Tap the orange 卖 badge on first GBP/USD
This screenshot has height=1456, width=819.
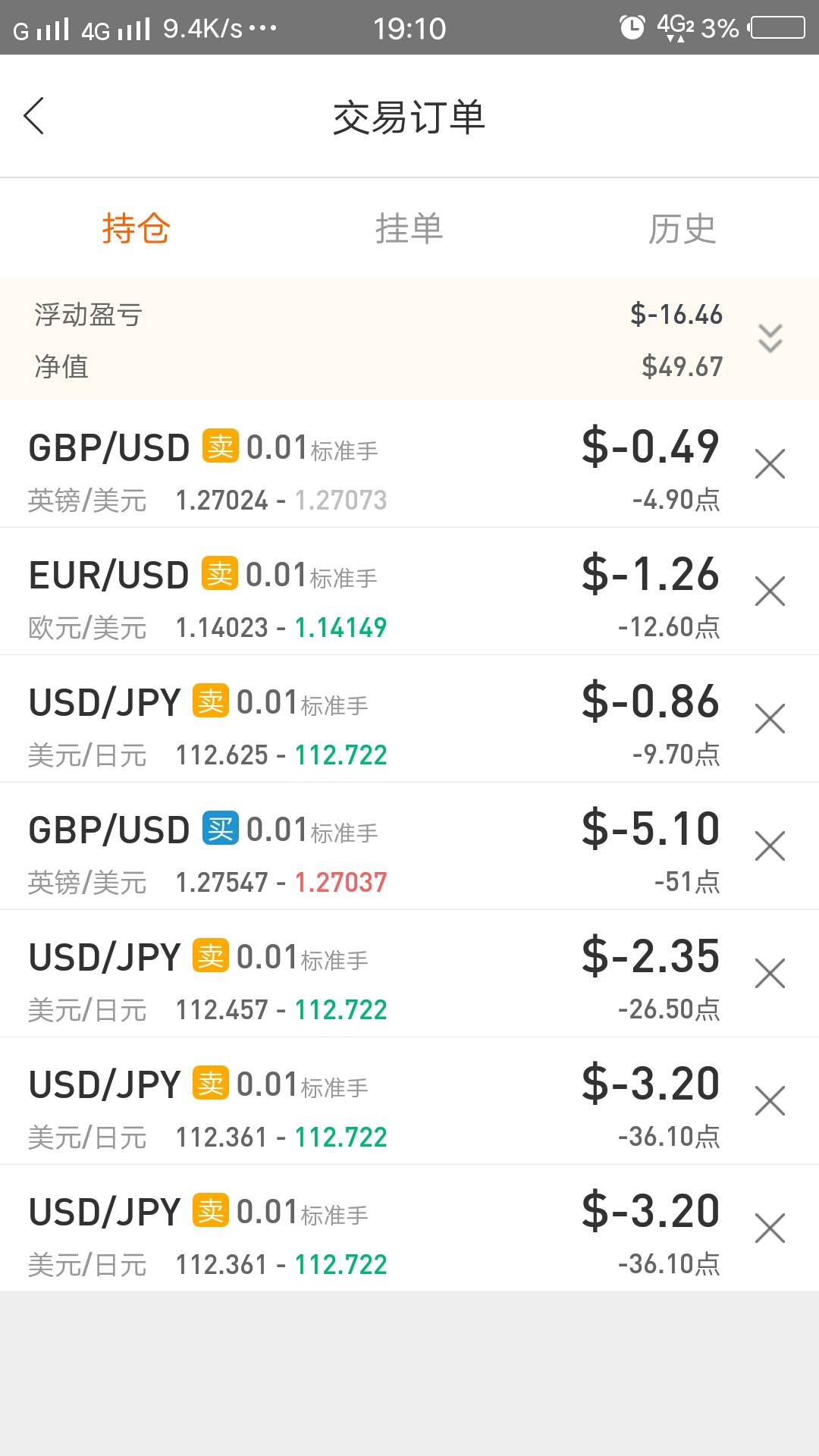[221, 446]
